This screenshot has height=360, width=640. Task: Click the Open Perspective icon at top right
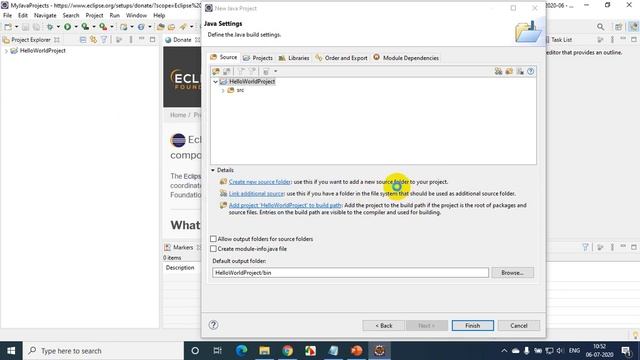pos(619,27)
